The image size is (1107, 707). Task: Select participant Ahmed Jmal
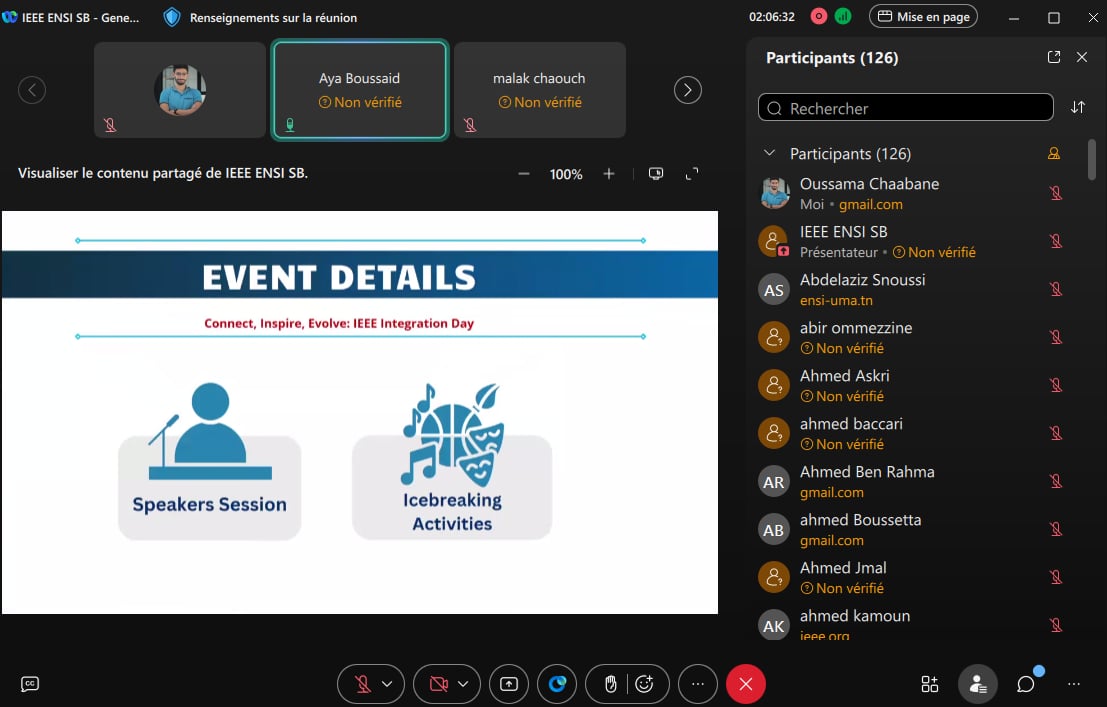coord(916,578)
